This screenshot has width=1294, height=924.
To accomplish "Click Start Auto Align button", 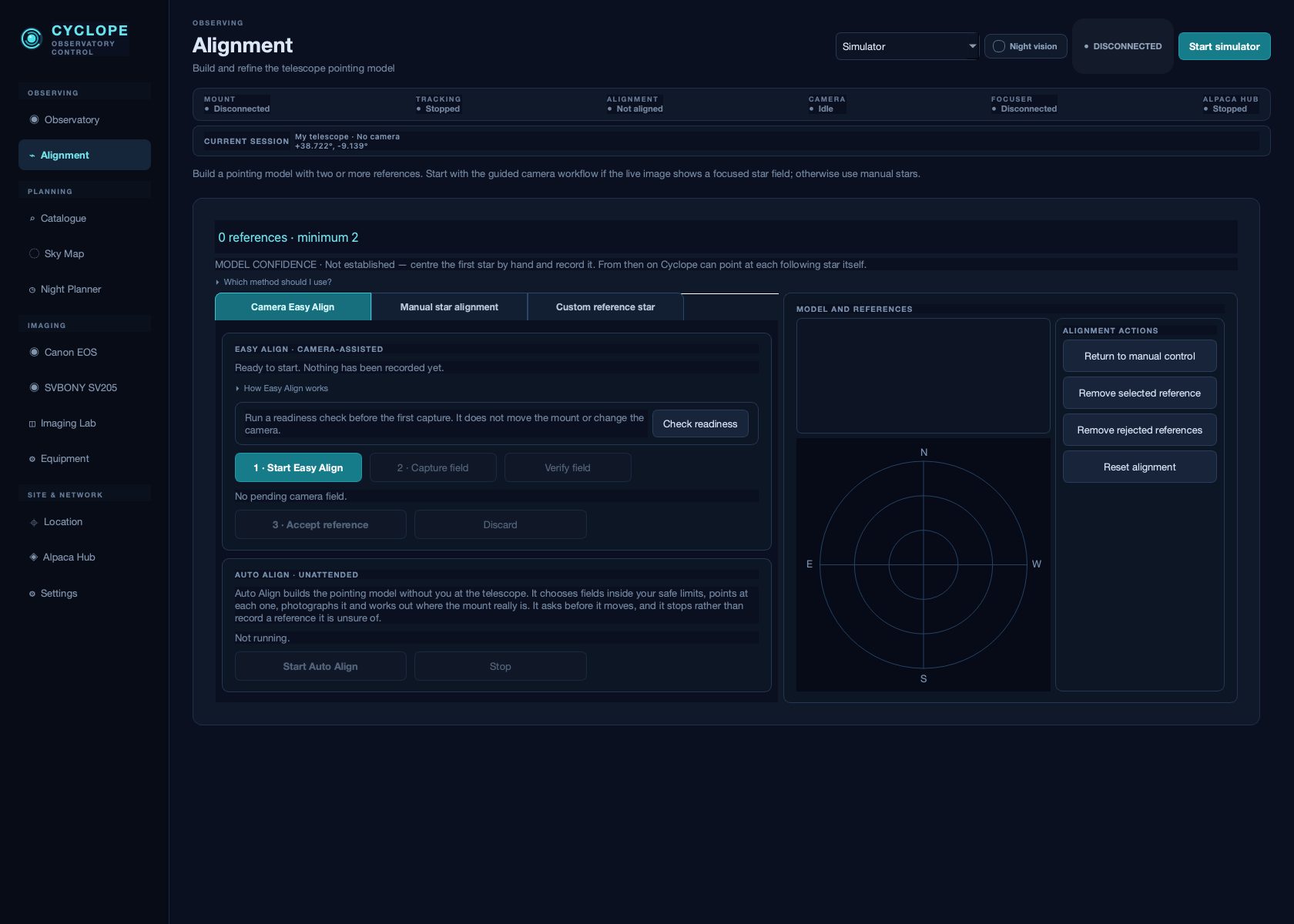I will pos(320,666).
